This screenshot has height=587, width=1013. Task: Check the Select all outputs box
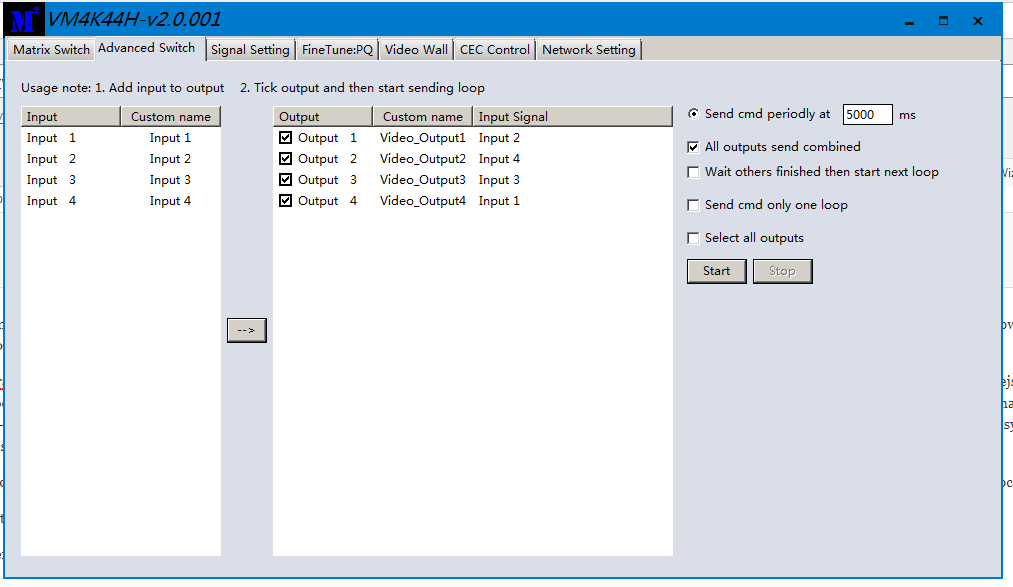[693, 238]
